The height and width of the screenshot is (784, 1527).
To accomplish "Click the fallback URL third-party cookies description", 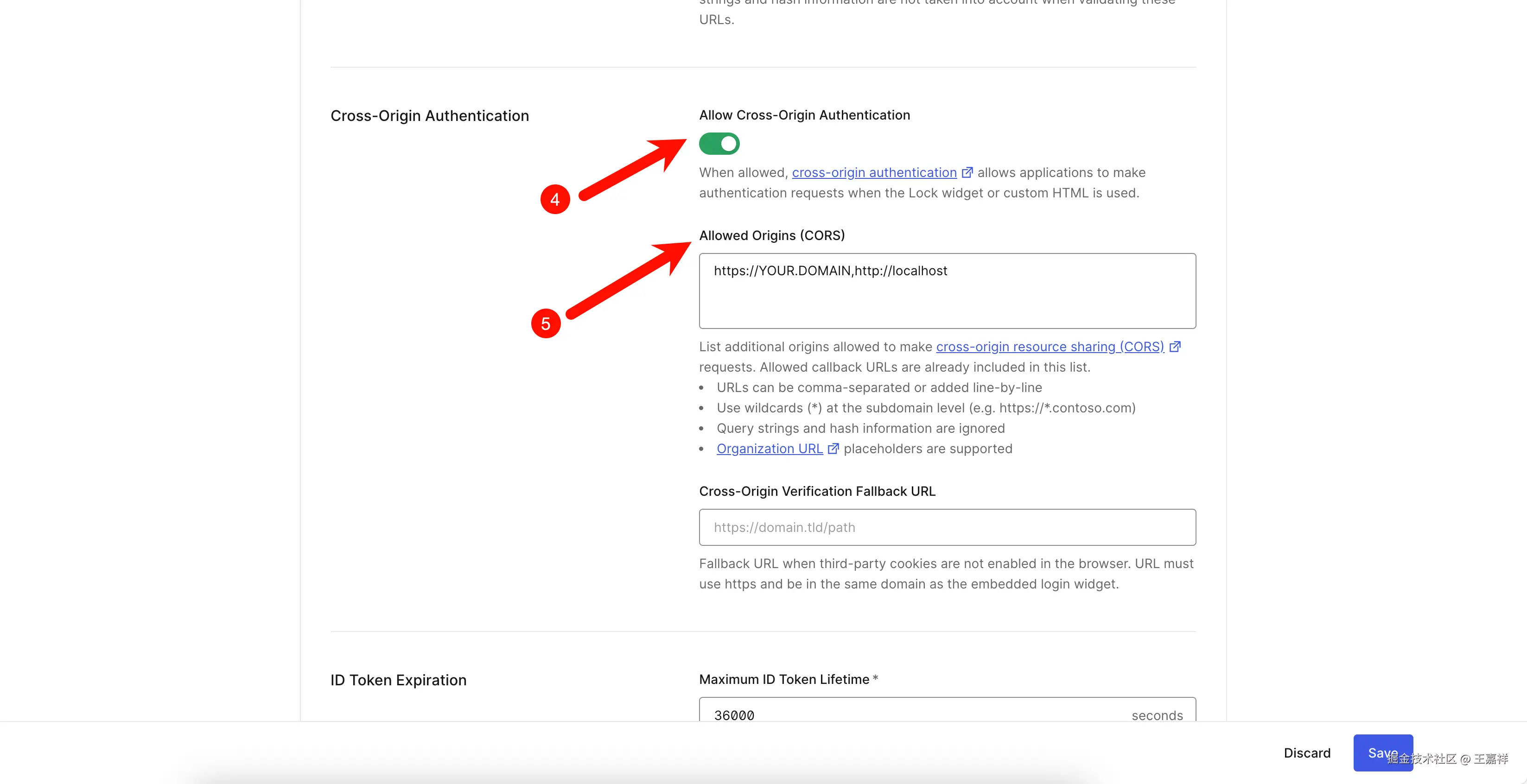I will pos(946,574).
